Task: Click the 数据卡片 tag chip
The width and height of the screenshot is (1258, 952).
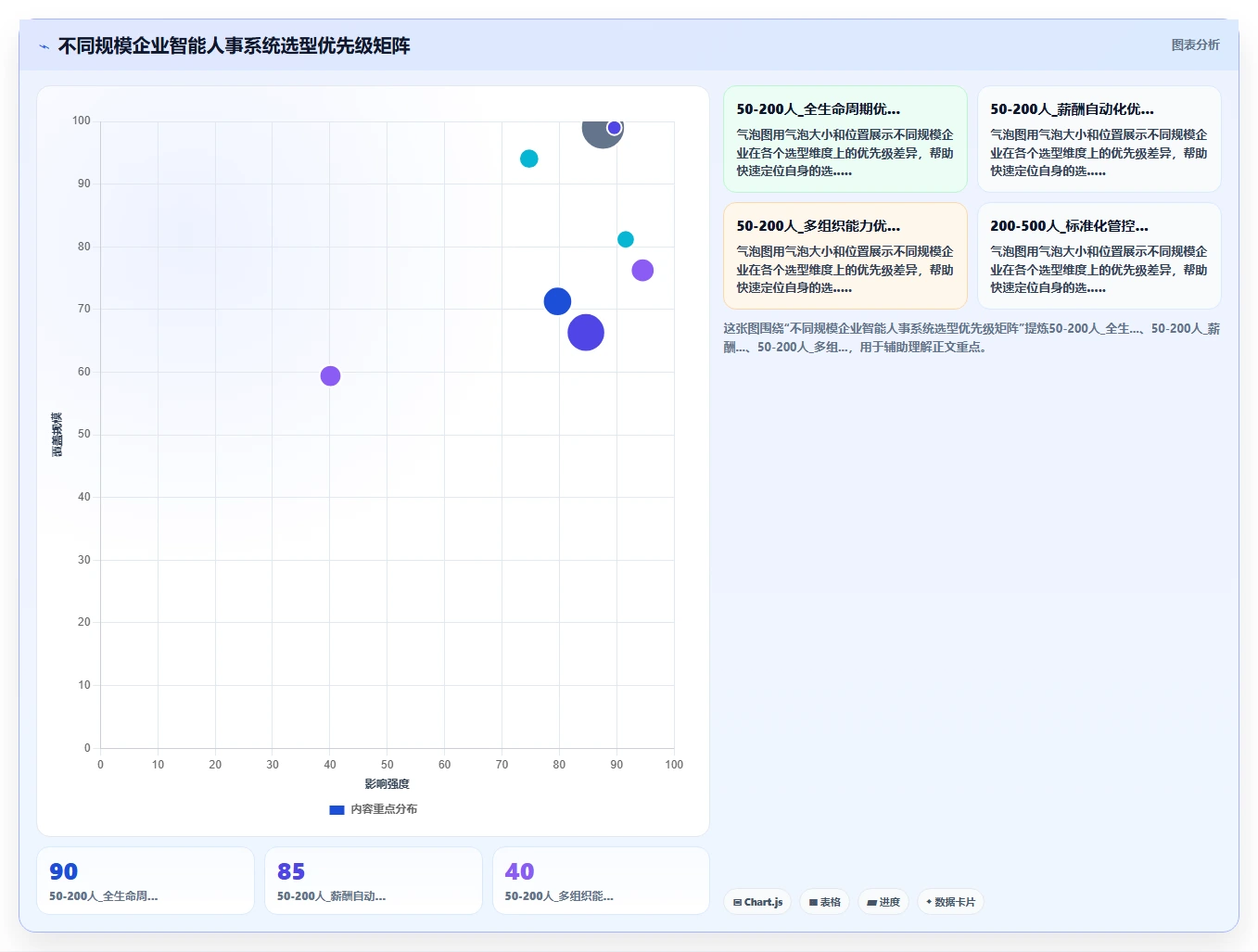Action: coord(950,902)
